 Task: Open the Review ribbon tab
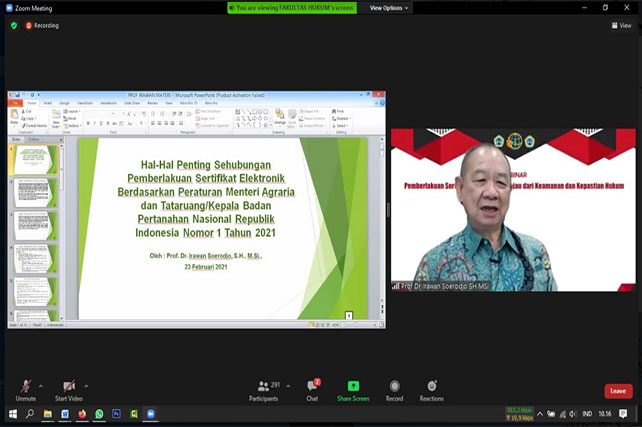(x=152, y=103)
